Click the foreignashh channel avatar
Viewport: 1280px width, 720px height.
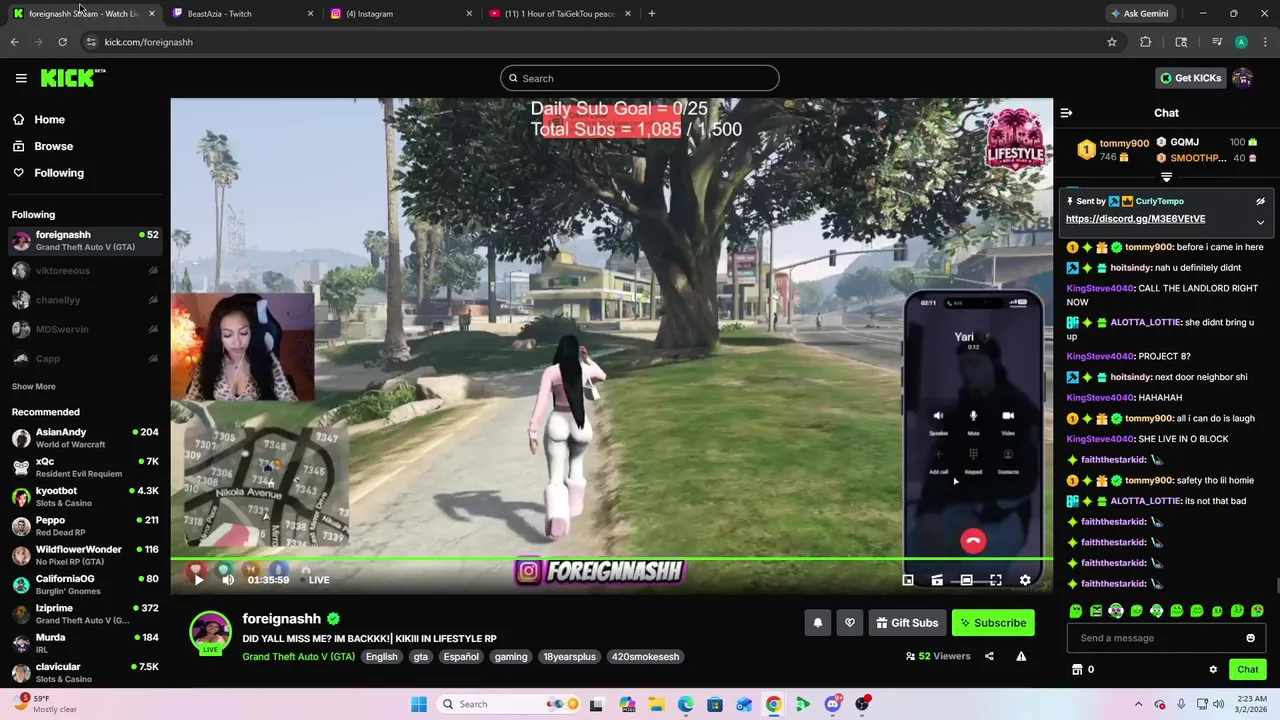[x=210, y=632]
